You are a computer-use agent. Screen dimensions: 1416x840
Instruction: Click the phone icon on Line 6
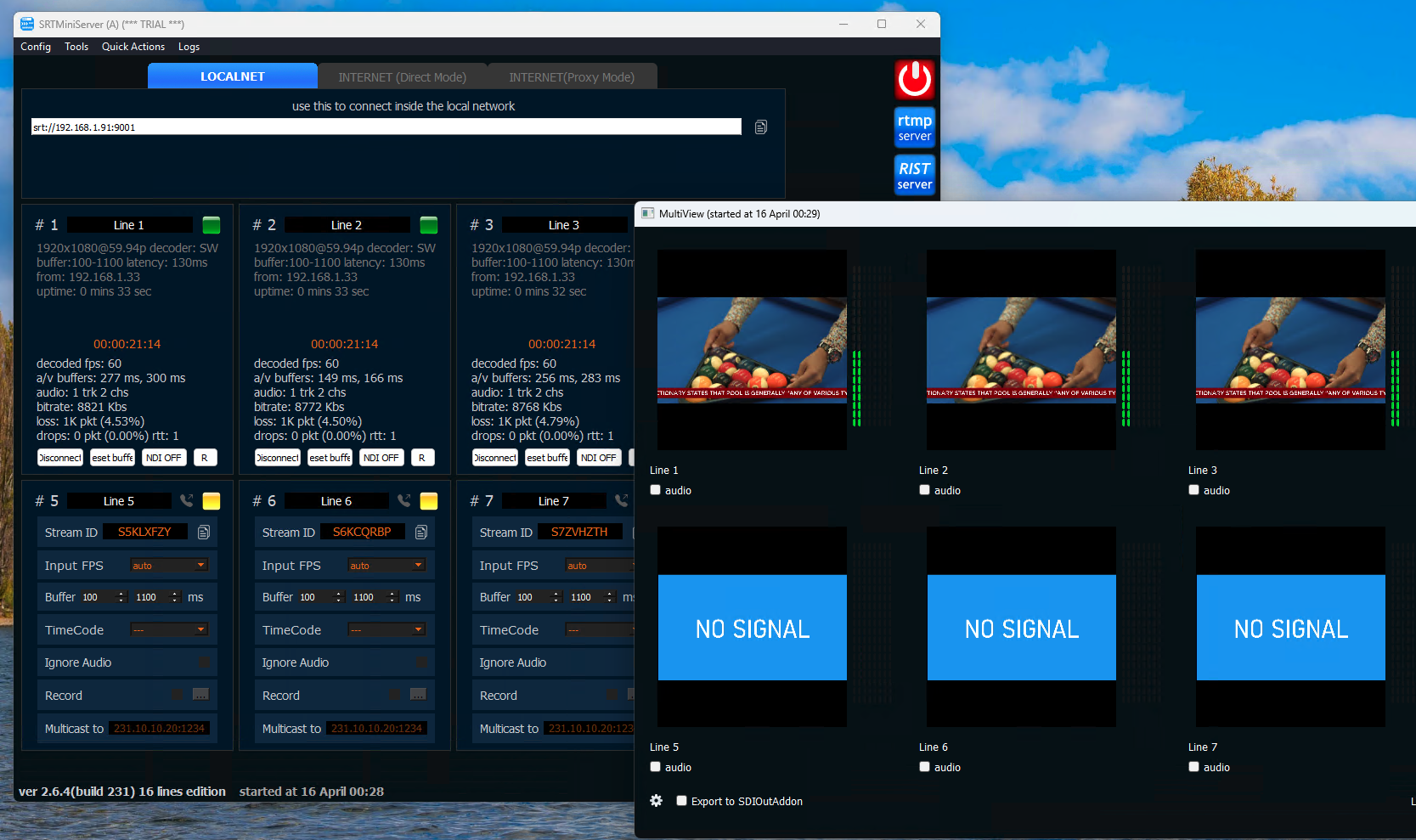tap(404, 501)
